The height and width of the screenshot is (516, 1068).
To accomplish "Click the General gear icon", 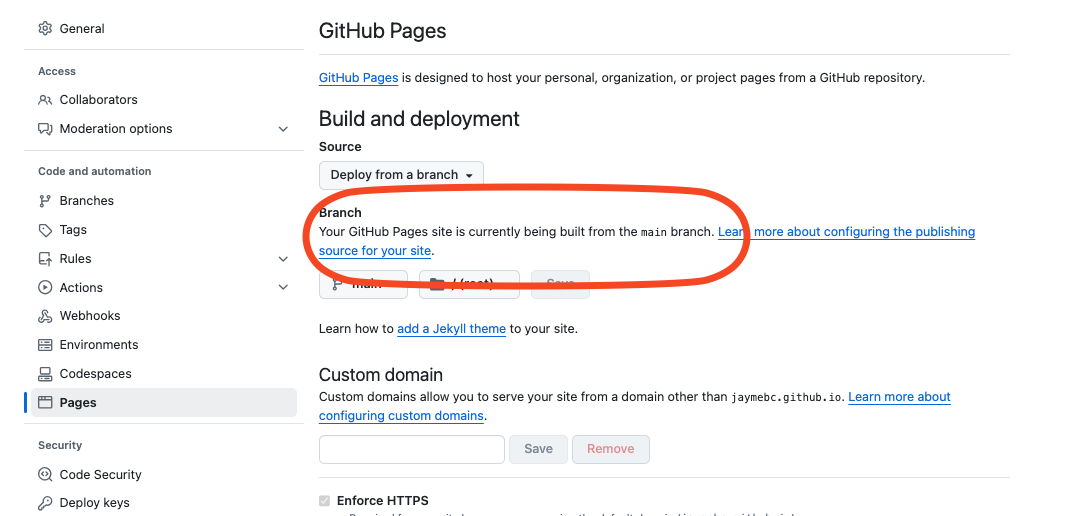I will 45,29.
